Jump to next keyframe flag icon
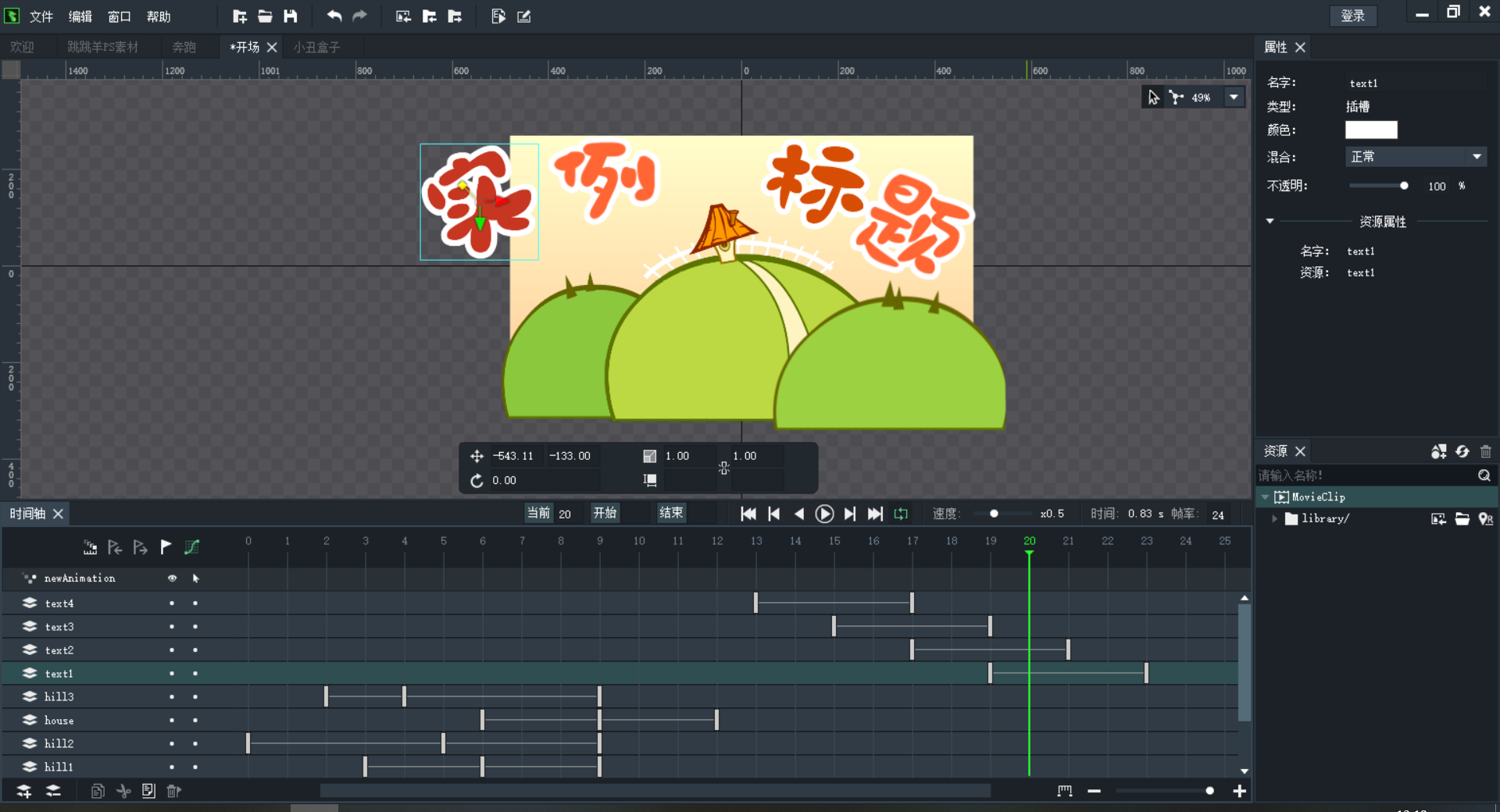 [x=141, y=547]
